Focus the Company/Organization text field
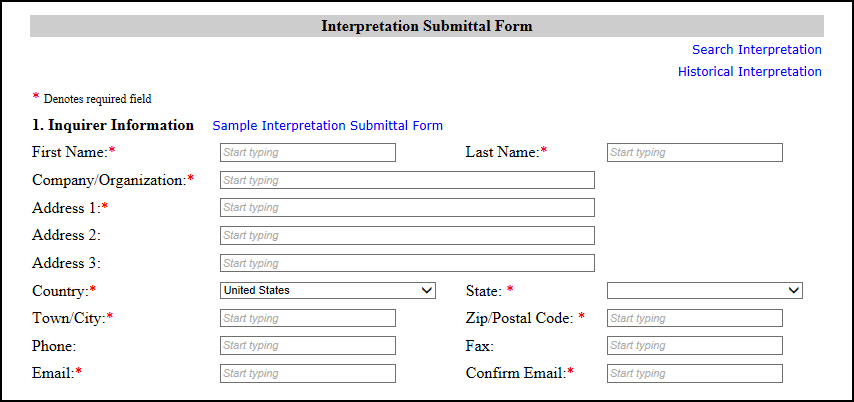854x402 pixels. click(x=406, y=180)
